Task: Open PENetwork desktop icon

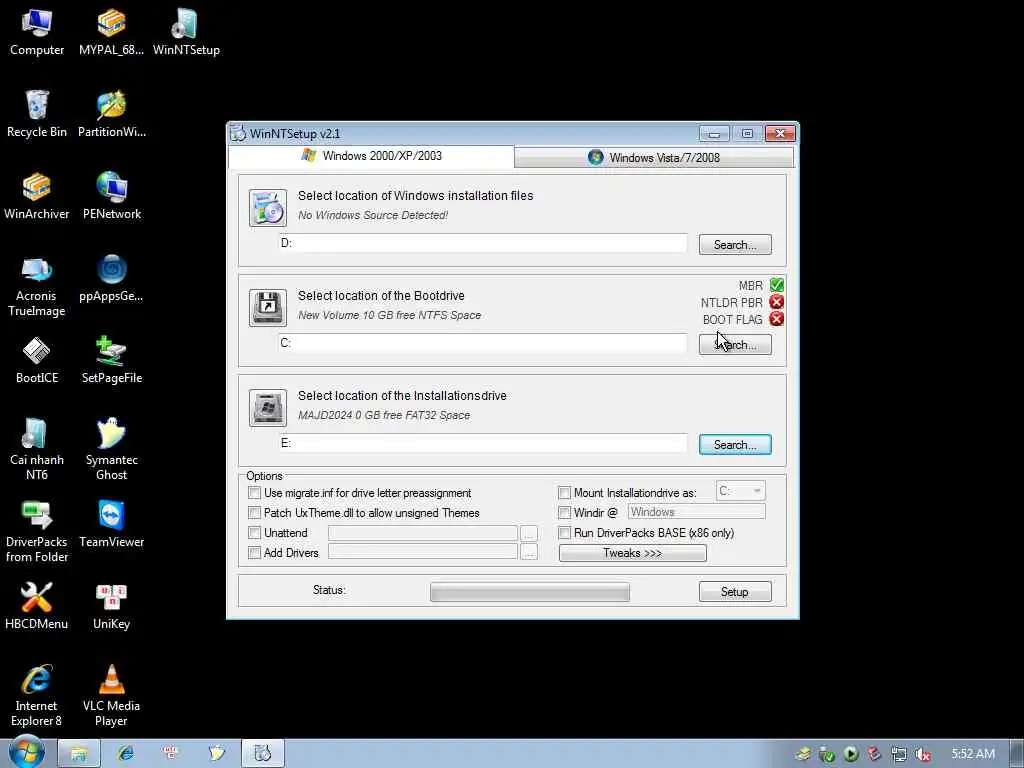Action: [x=111, y=197]
